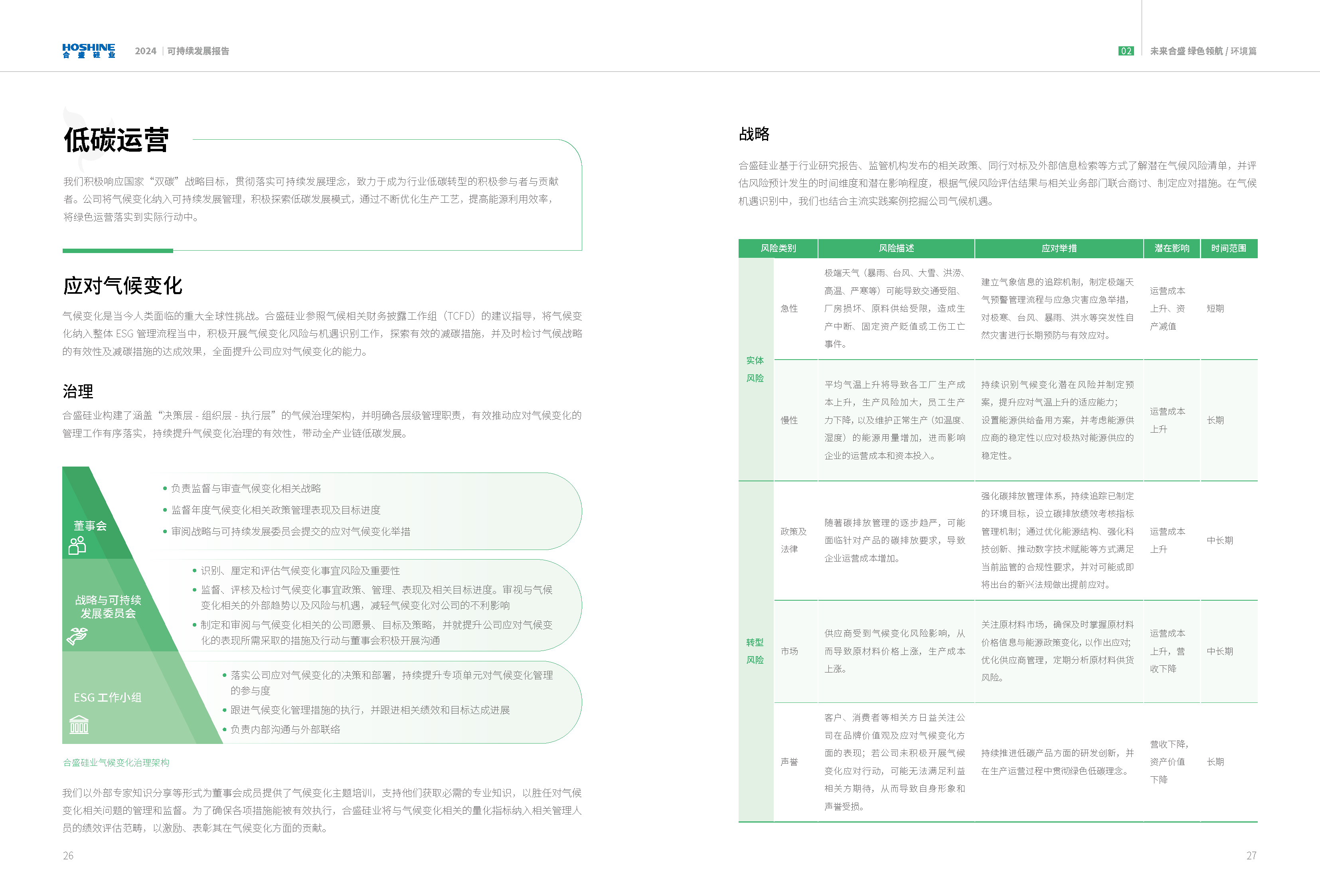Toggle the 时间范围 column header
This screenshot has width=1320, height=896.
[x=1229, y=248]
